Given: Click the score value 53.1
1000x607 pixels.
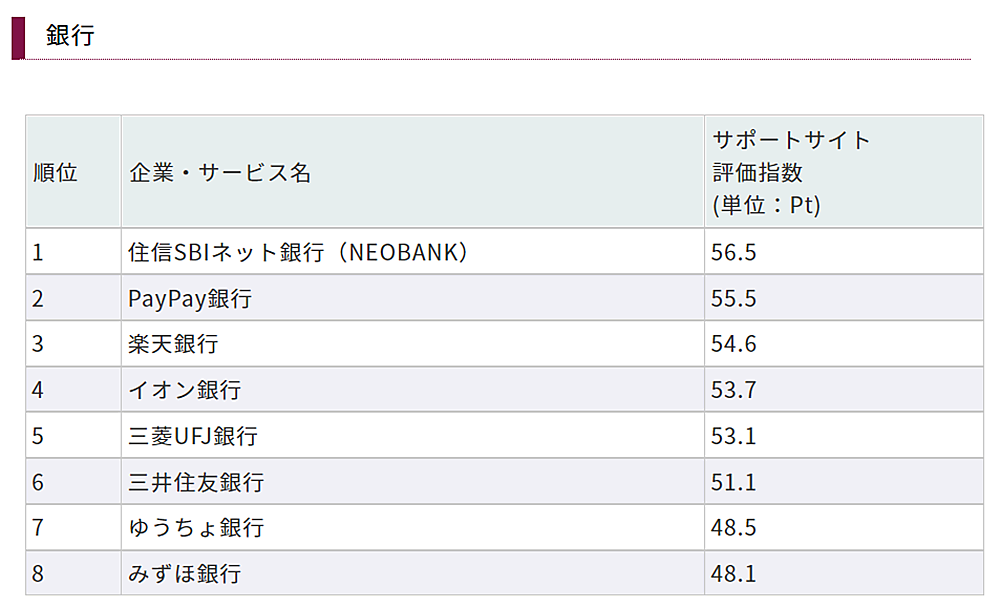Looking at the screenshot, I should coord(733,436).
